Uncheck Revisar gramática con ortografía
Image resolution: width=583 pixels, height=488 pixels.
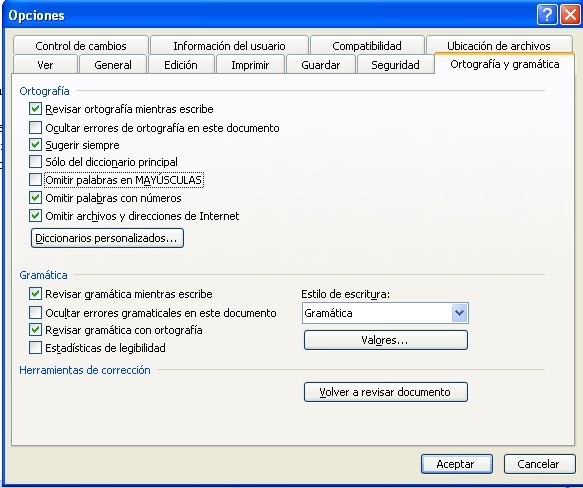[x=35, y=330]
